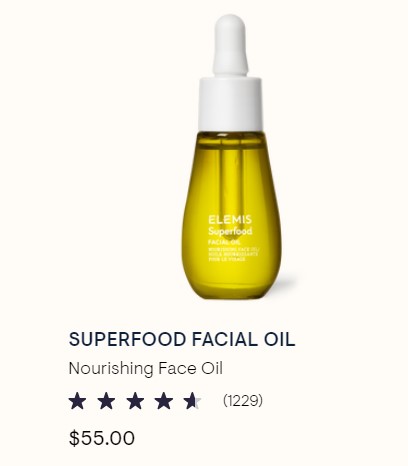Open the yellow oil bottle product image
The height and width of the screenshot is (466, 408).
231,157
